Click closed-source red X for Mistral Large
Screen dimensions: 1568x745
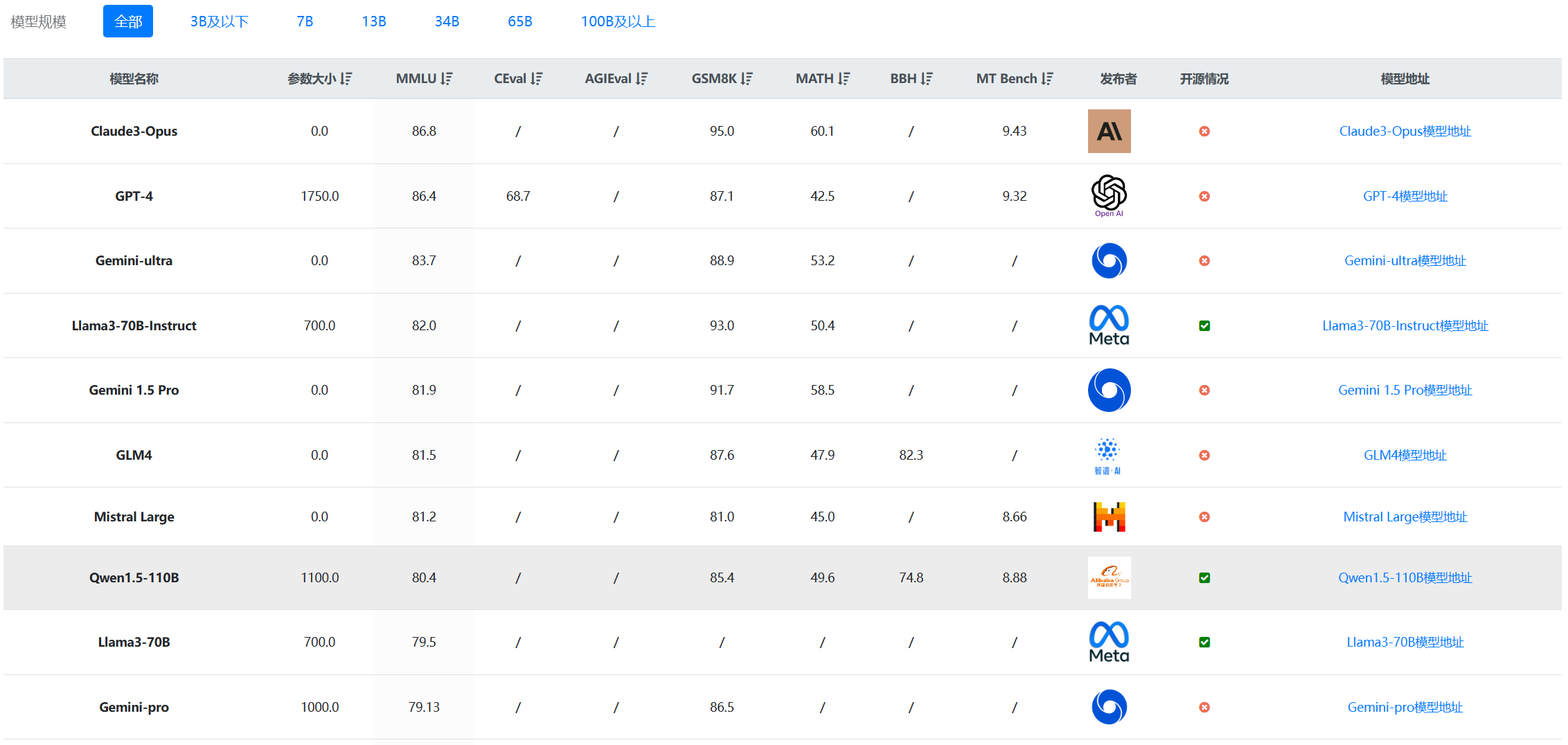point(1204,517)
